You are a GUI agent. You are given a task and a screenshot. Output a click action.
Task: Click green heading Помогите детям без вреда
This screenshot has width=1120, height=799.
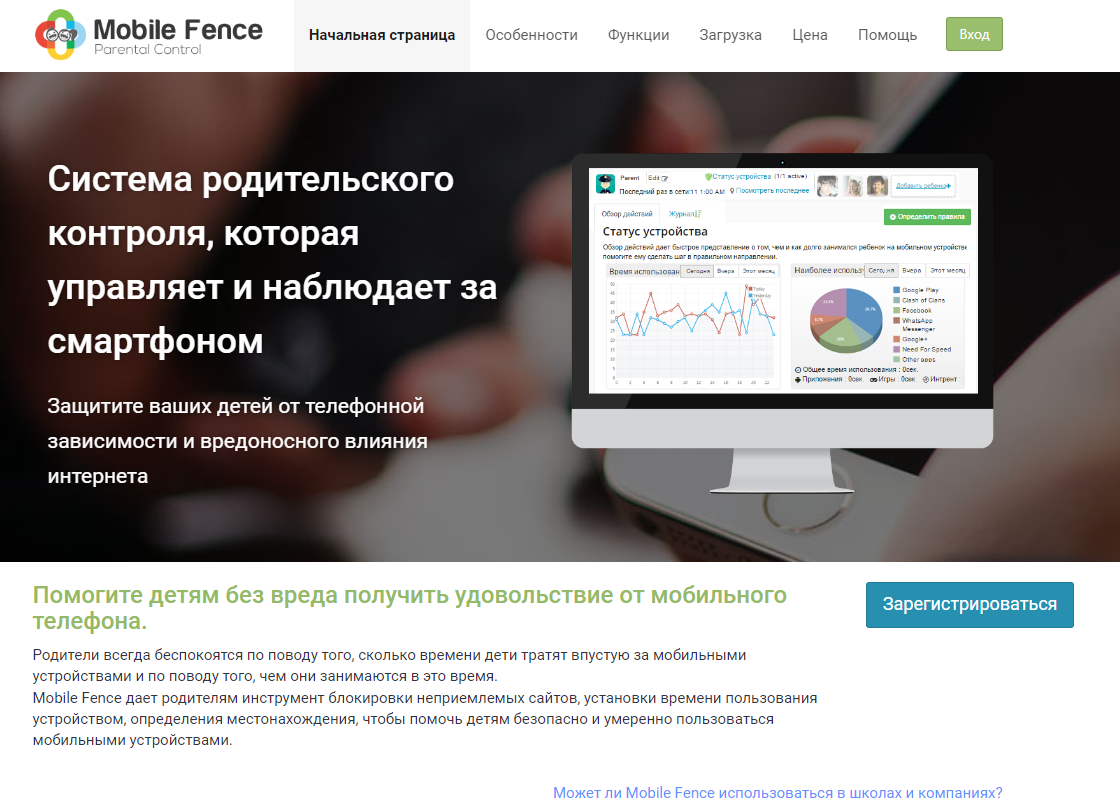tap(409, 608)
